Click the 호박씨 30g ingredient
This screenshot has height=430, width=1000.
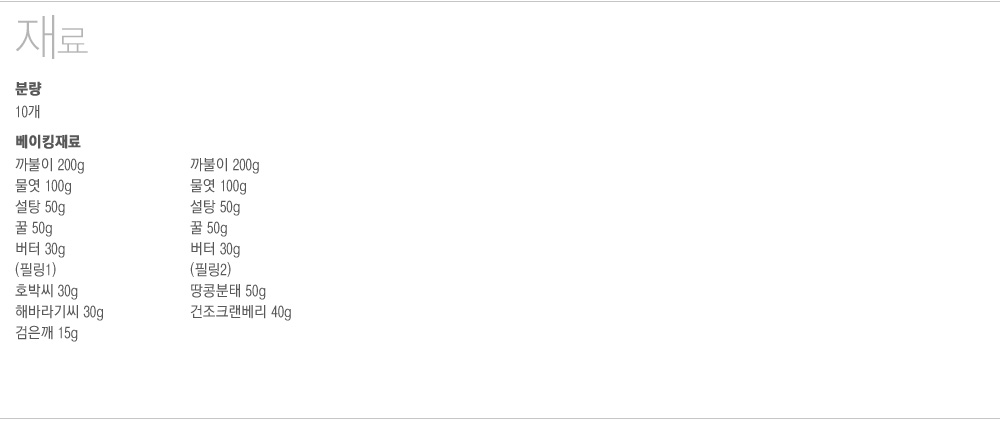[47, 291]
